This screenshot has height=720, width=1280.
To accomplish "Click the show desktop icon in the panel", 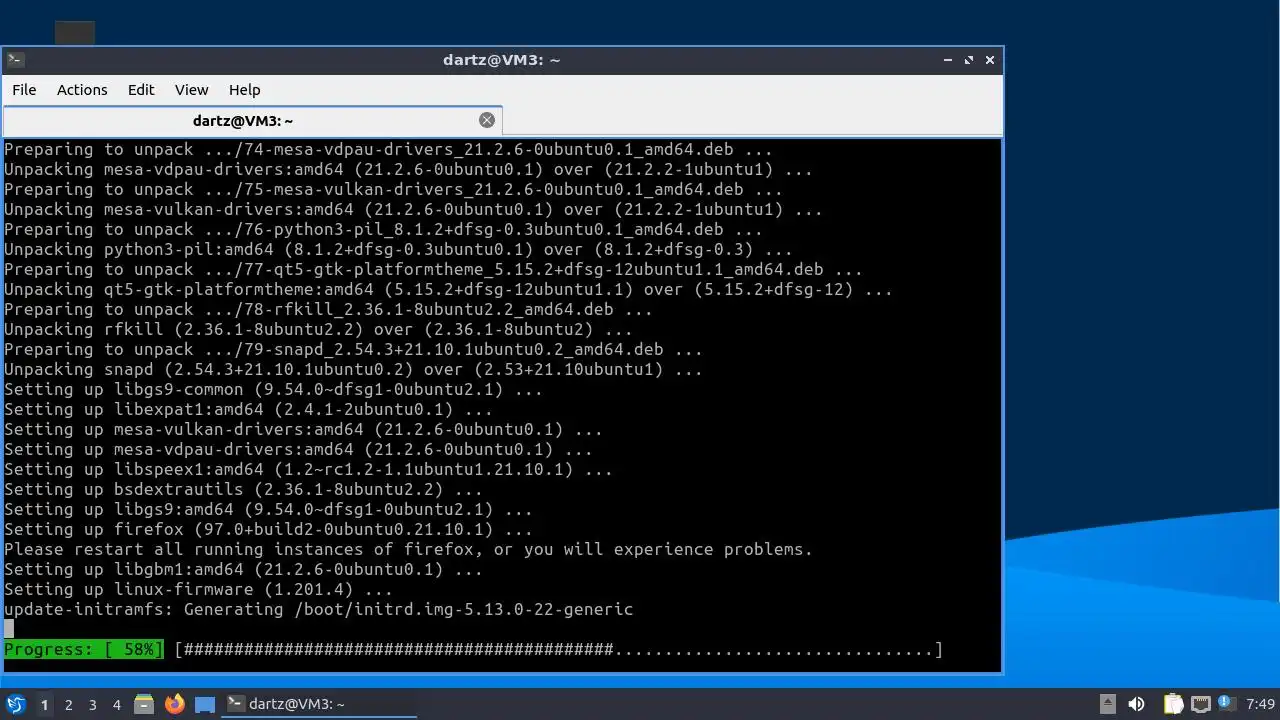I will pos(205,704).
